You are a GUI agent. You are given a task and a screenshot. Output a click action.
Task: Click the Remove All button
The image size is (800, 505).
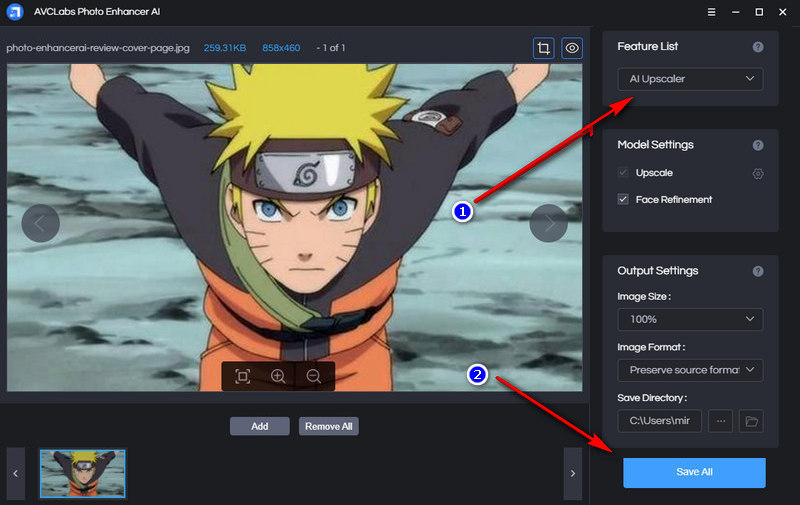[329, 426]
